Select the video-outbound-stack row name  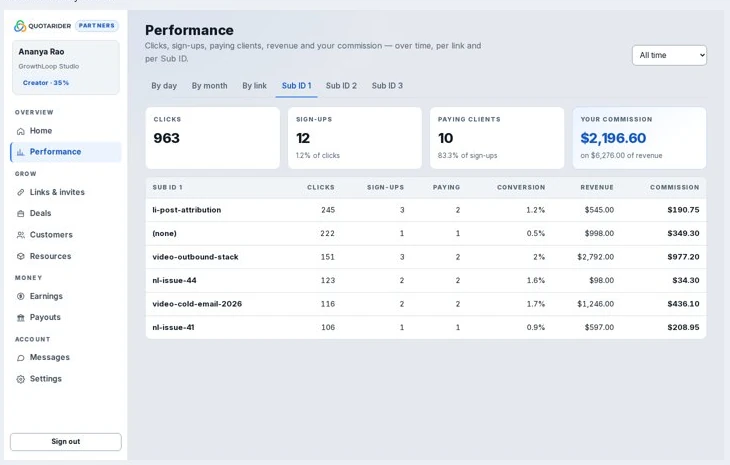coord(195,257)
